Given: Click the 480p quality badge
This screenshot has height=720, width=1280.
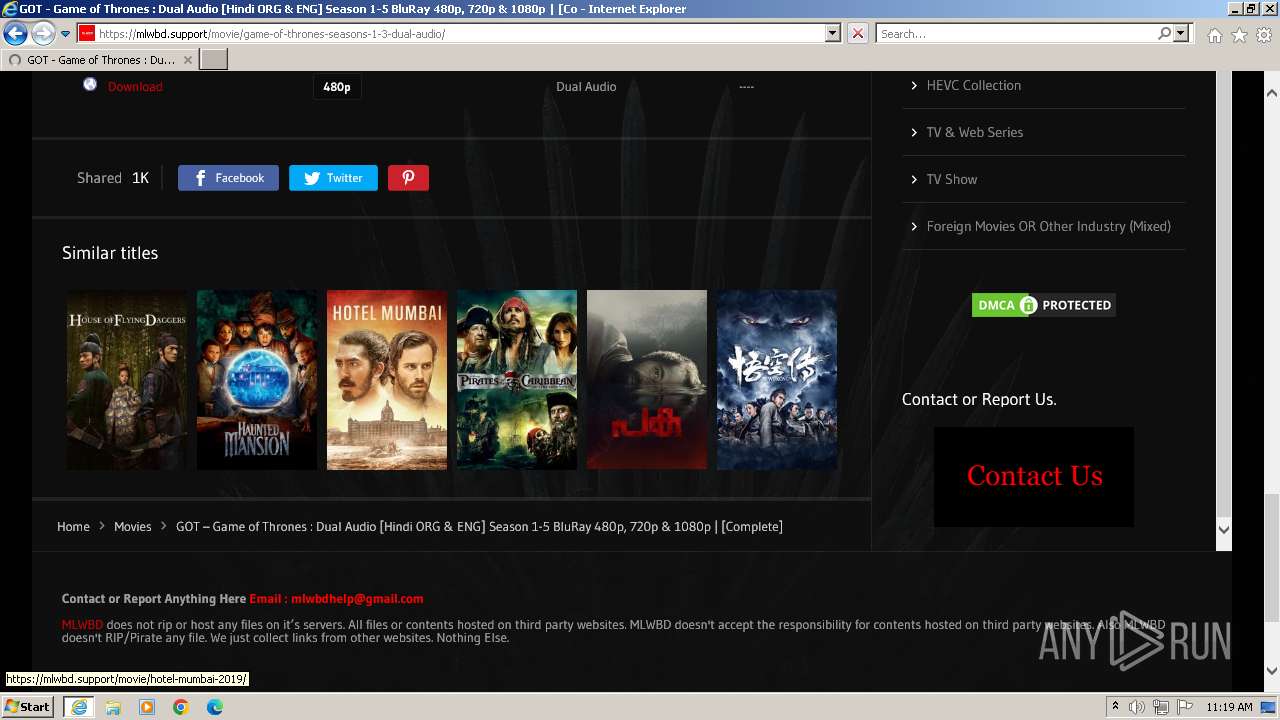Looking at the screenshot, I should tap(337, 87).
